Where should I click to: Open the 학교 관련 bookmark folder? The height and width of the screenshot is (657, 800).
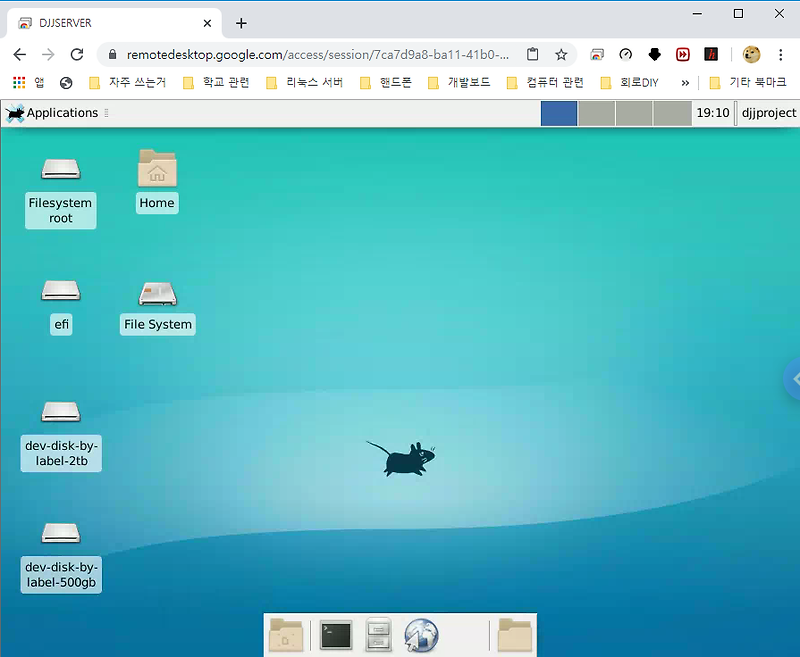click(217, 83)
